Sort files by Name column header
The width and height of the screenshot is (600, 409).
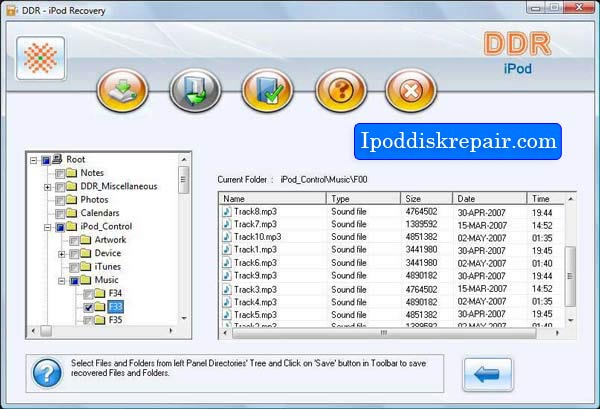click(272, 199)
